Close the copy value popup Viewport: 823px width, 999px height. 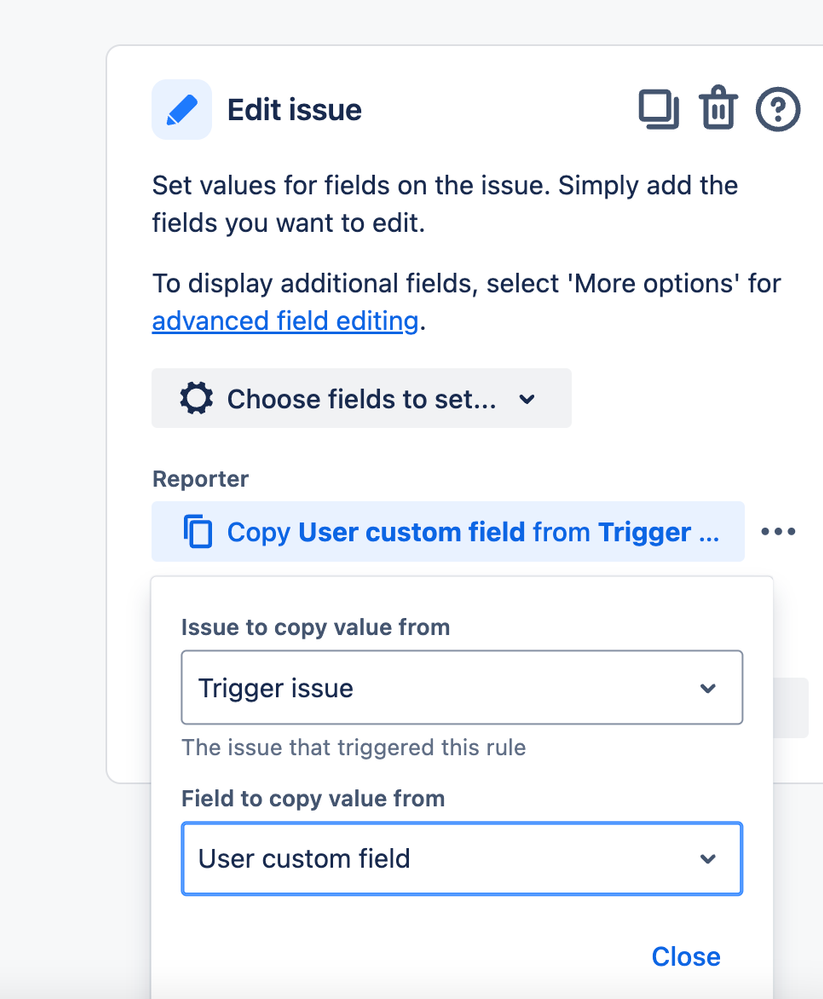[x=686, y=956]
